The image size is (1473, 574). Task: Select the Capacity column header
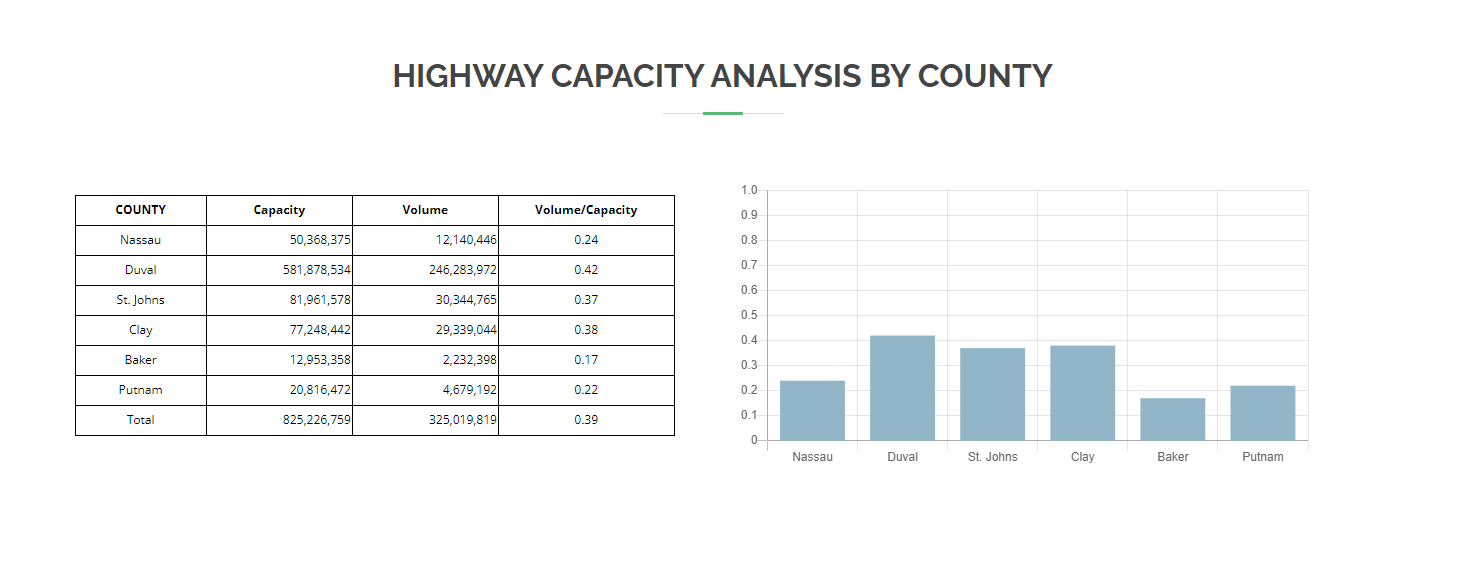279,210
